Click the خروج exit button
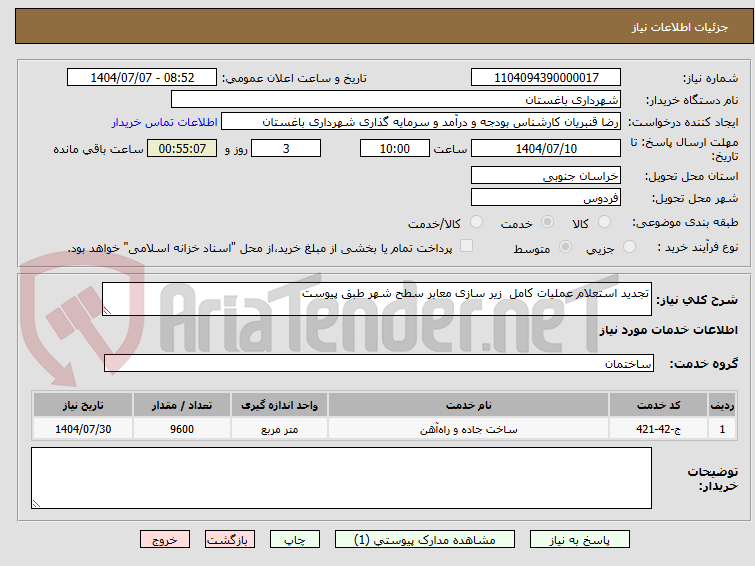The width and height of the screenshot is (755, 566). 165,540
